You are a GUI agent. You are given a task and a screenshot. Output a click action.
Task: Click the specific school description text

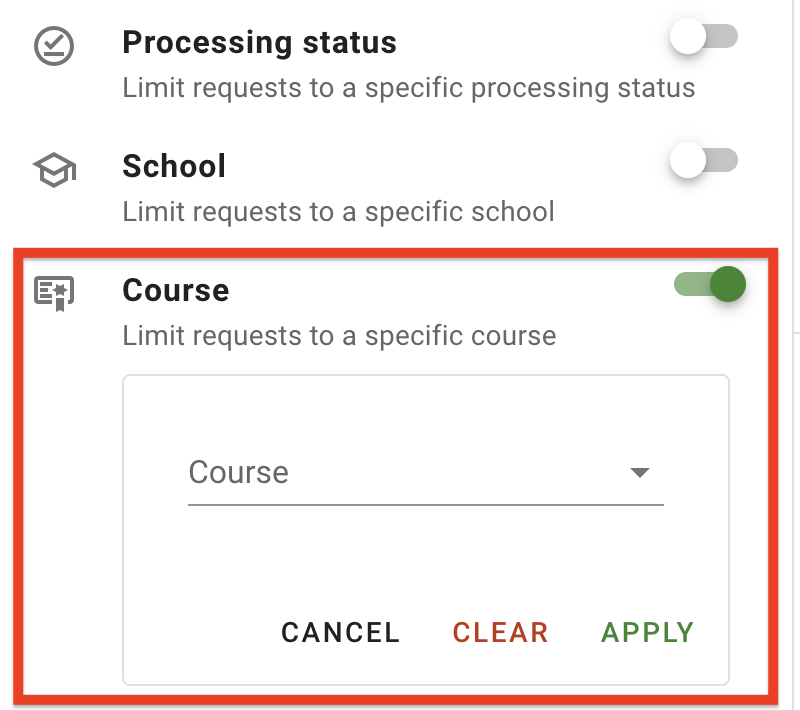(x=336, y=212)
